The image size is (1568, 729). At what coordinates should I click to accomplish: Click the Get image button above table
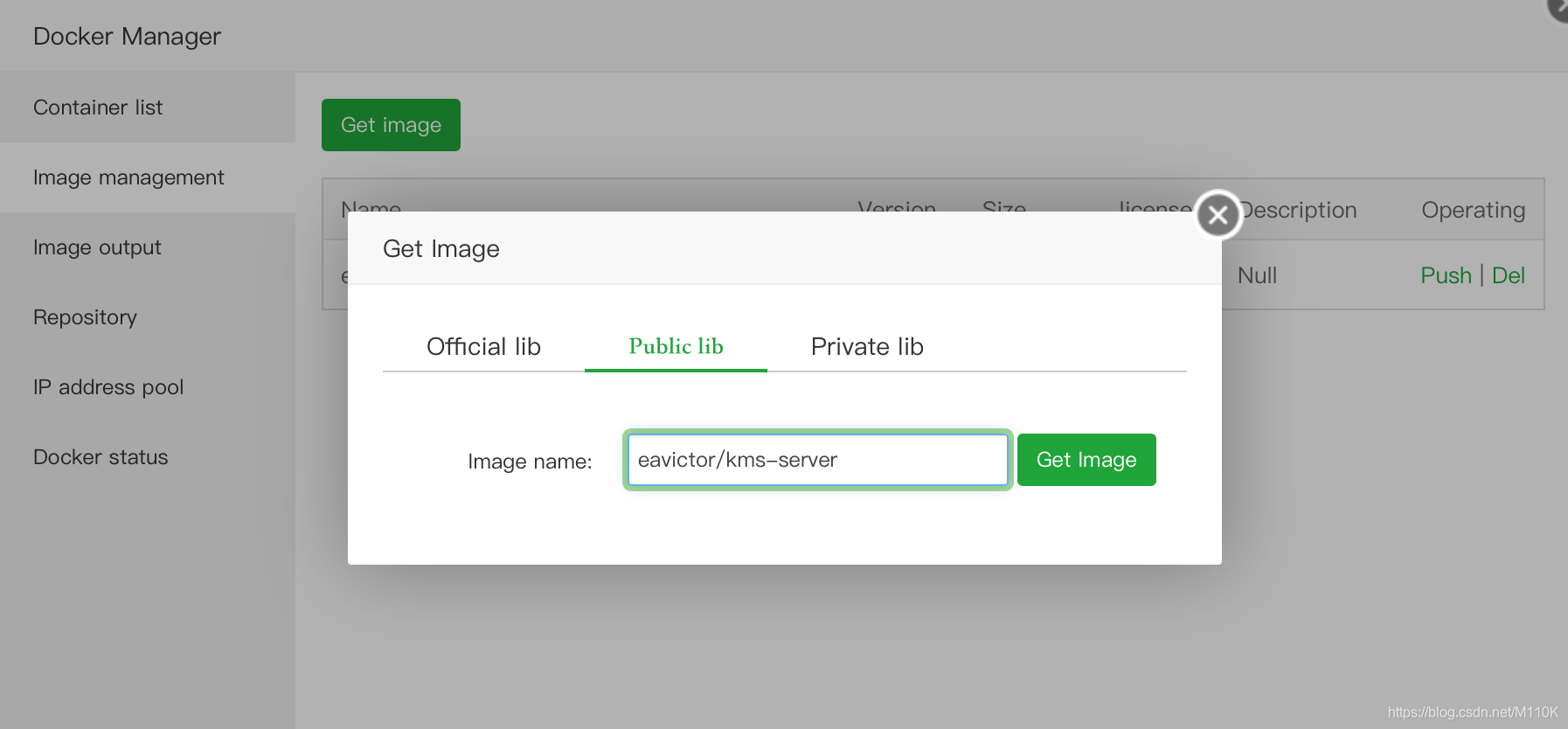391,125
